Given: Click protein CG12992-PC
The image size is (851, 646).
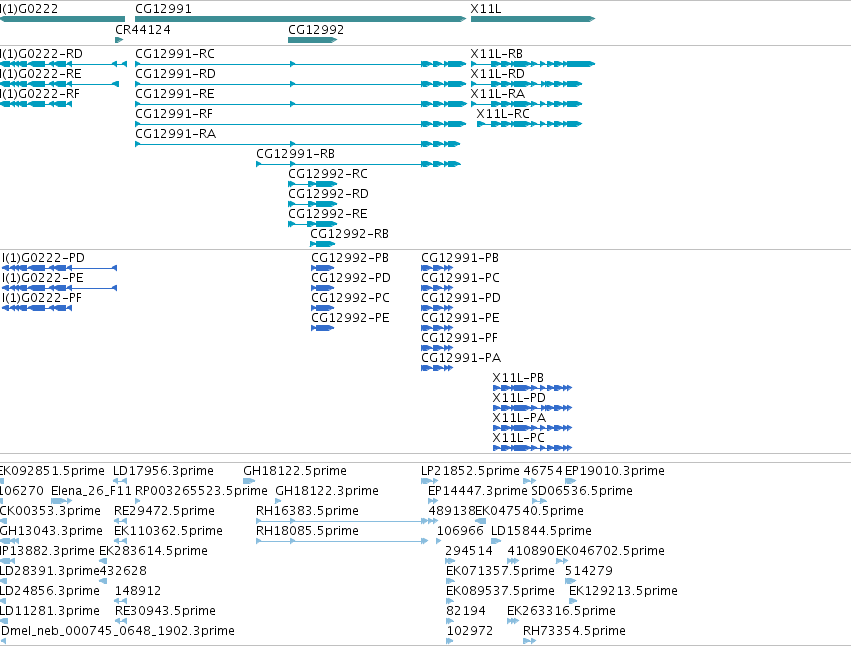Looking at the screenshot, I should click(x=322, y=308).
